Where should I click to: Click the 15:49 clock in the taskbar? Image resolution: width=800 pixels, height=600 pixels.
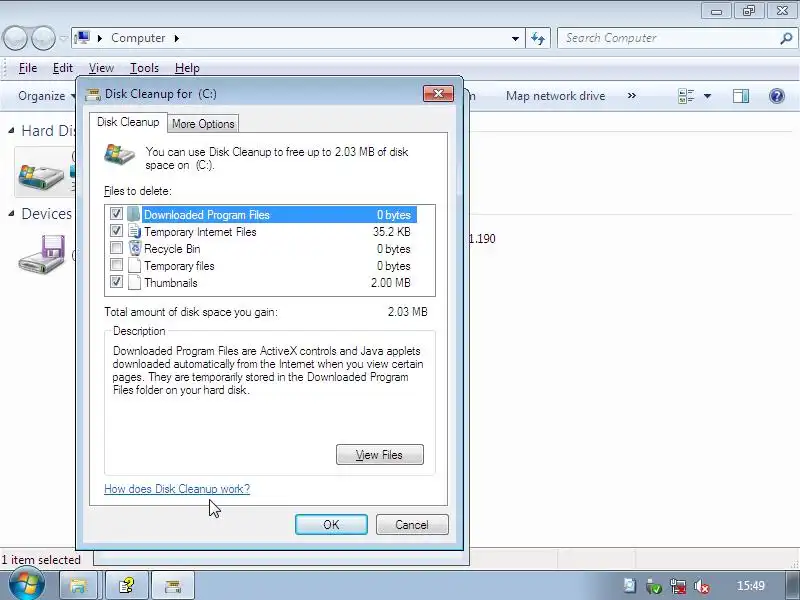[x=751, y=586]
